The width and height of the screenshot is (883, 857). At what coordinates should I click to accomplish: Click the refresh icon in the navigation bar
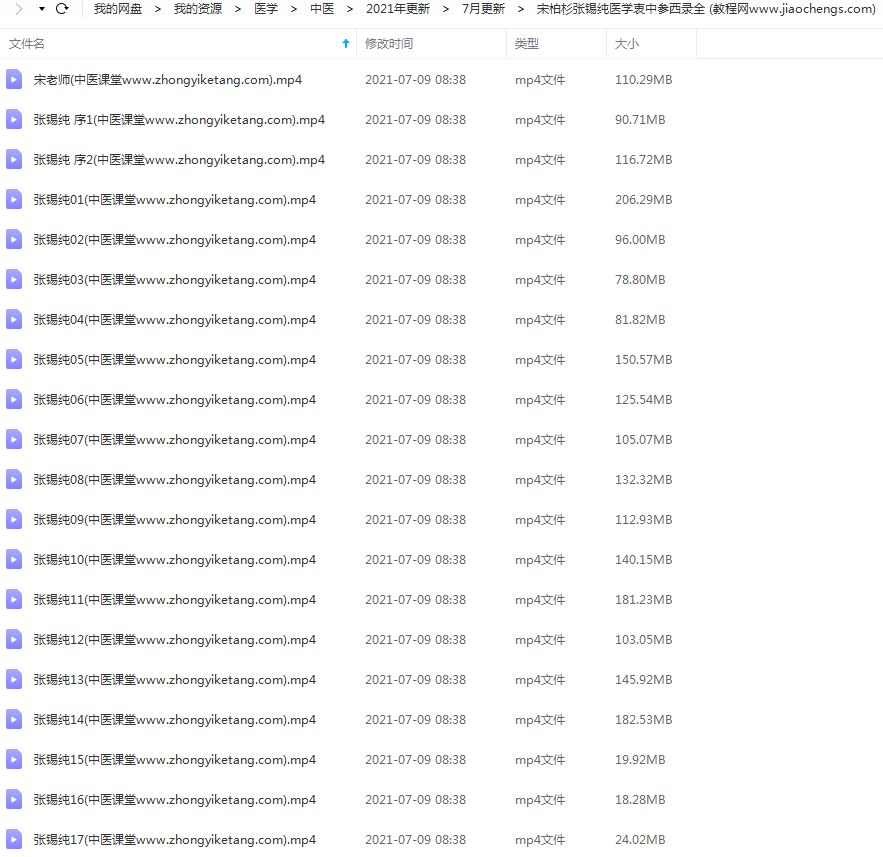pos(62,8)
